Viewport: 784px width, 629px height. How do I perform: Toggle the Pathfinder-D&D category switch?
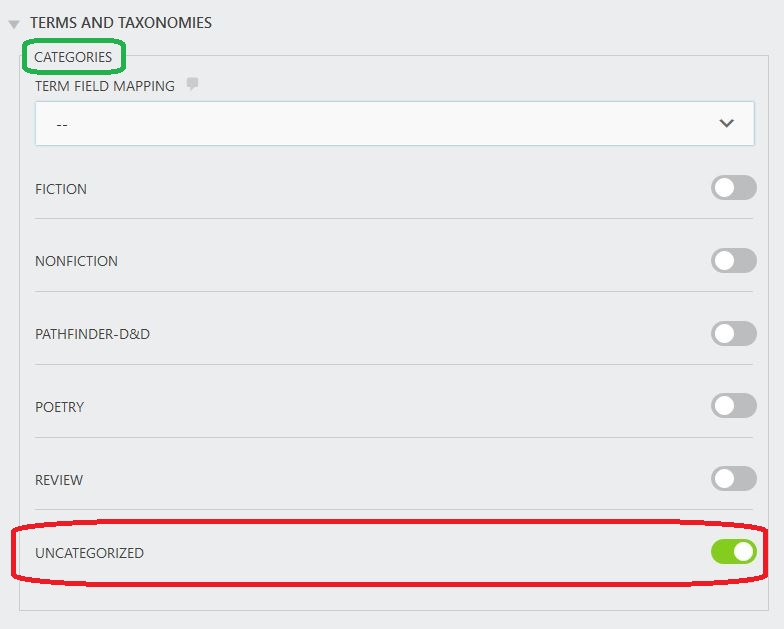click(x=733, y=334)
